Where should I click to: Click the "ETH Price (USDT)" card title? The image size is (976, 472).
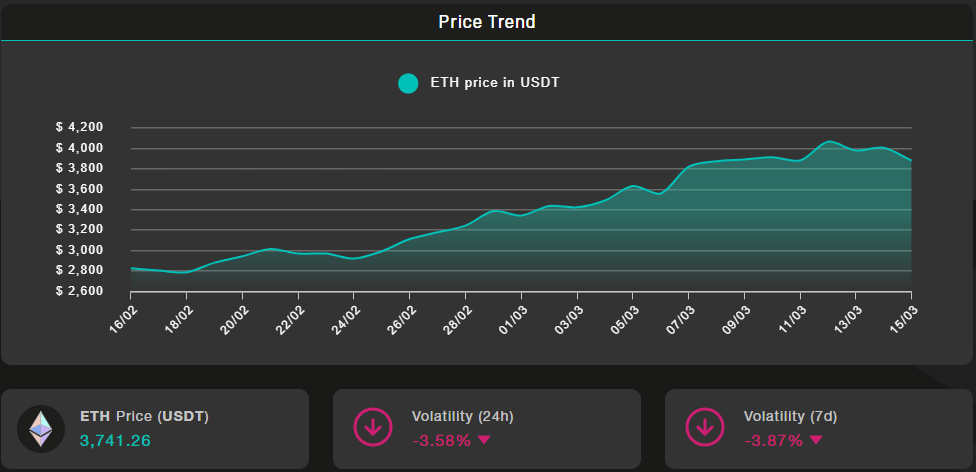(144, 416)
